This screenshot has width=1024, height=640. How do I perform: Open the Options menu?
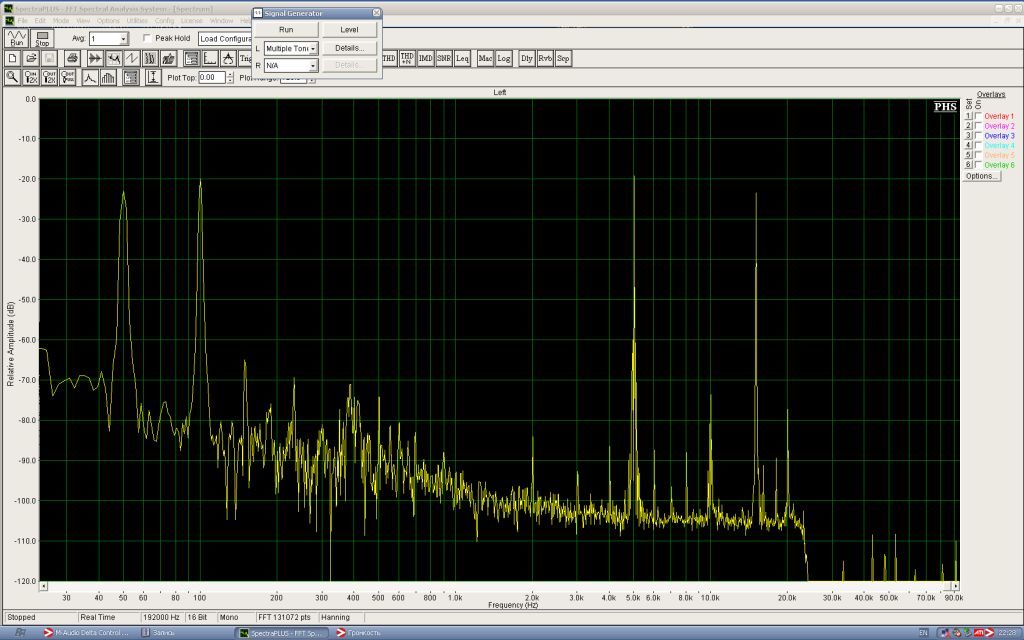click(108, 21)
